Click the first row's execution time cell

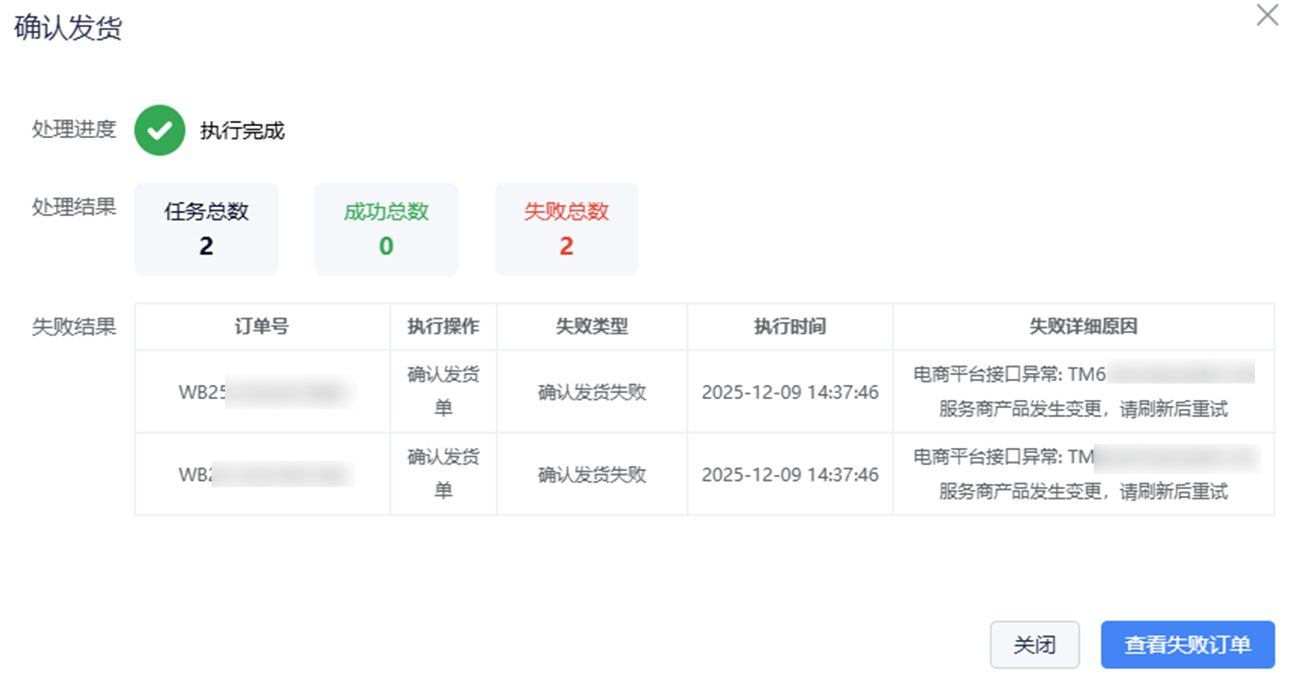click(x=790, y=392)
